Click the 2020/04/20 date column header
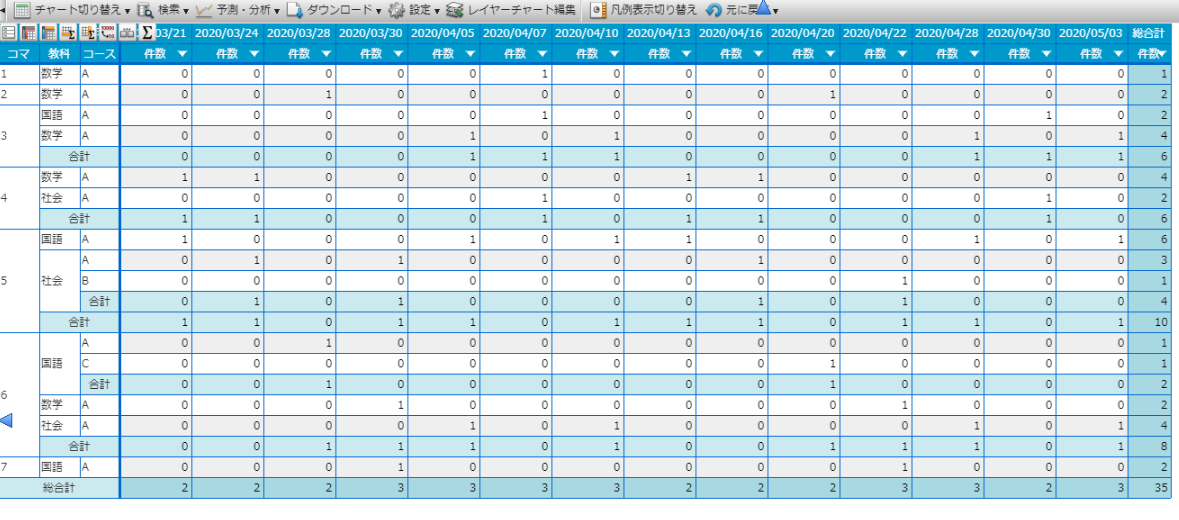 click(802, 33)
